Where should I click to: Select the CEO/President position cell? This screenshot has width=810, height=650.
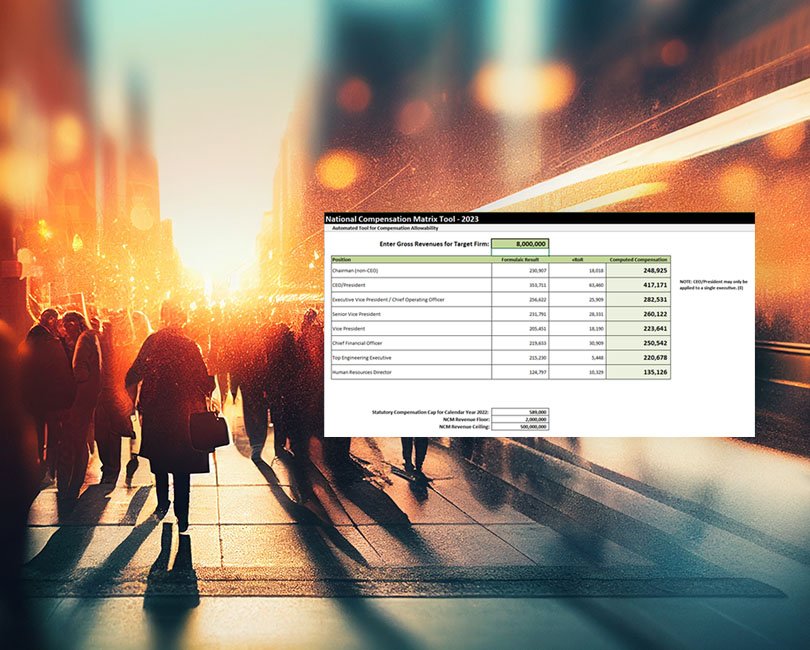click(x=411, y=285)
